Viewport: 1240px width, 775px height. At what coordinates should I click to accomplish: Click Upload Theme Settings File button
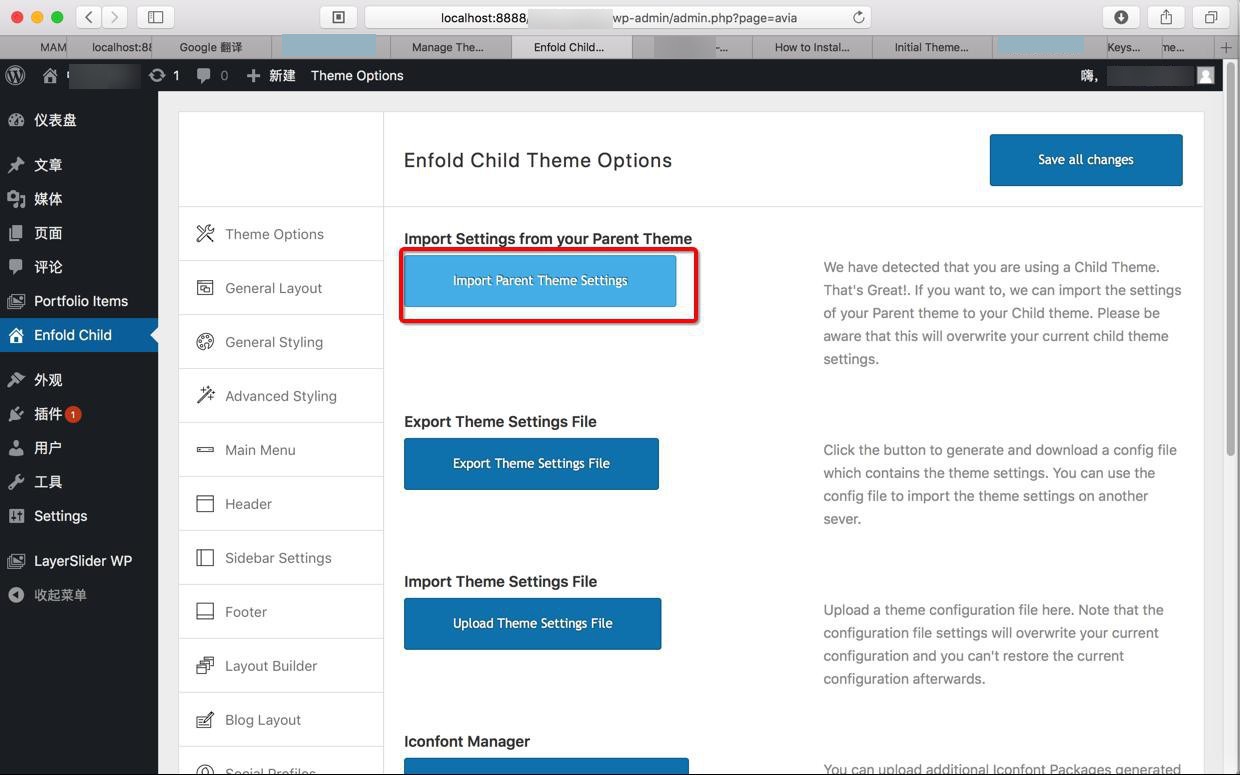click(x=532, y=624)
